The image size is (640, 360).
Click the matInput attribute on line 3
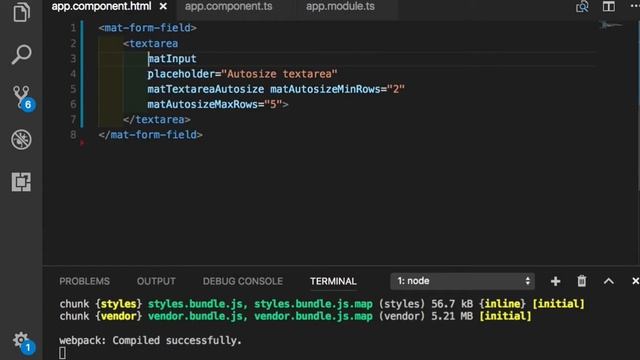[172, 59]
